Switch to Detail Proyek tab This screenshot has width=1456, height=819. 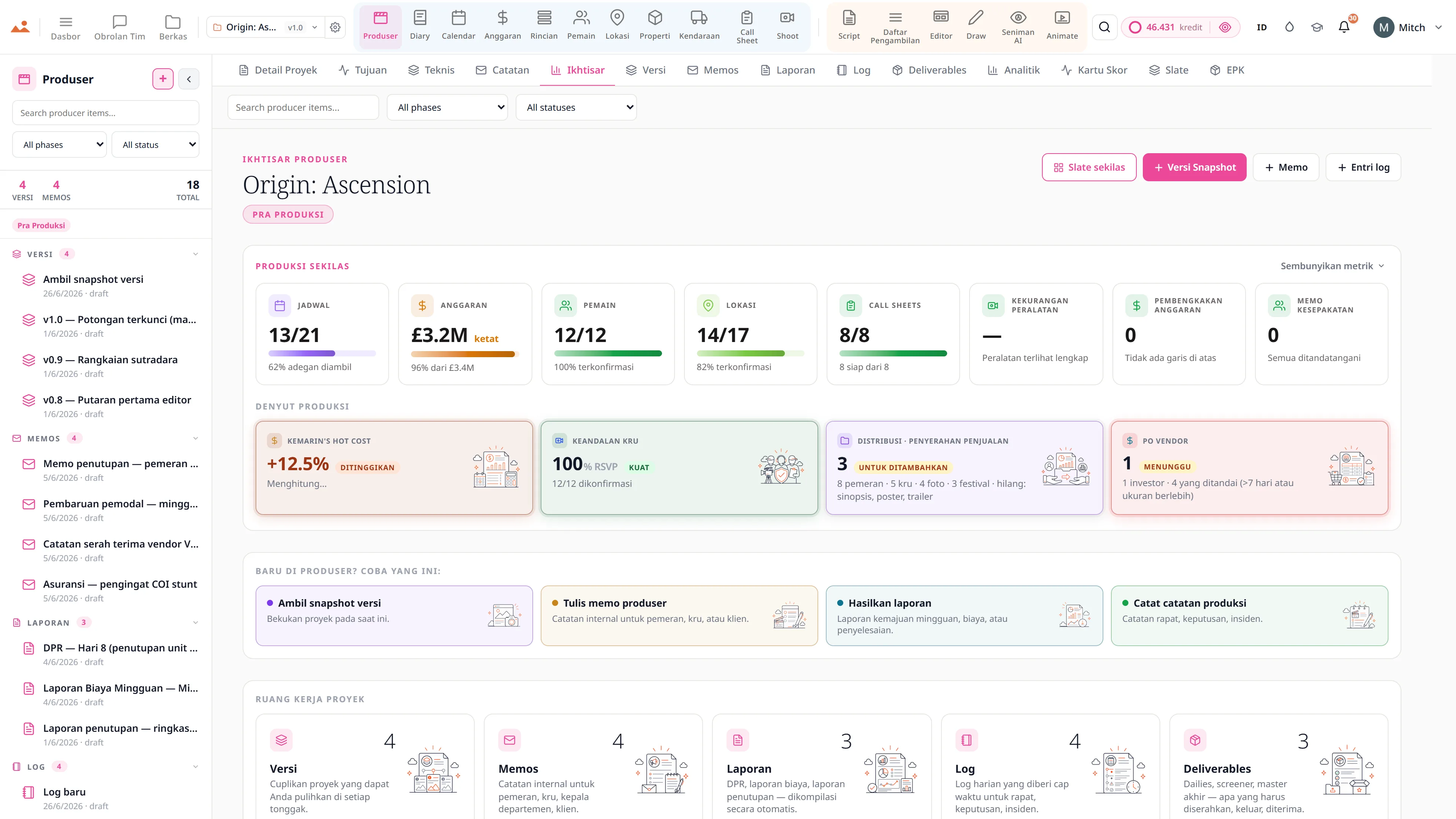(278, 70)
